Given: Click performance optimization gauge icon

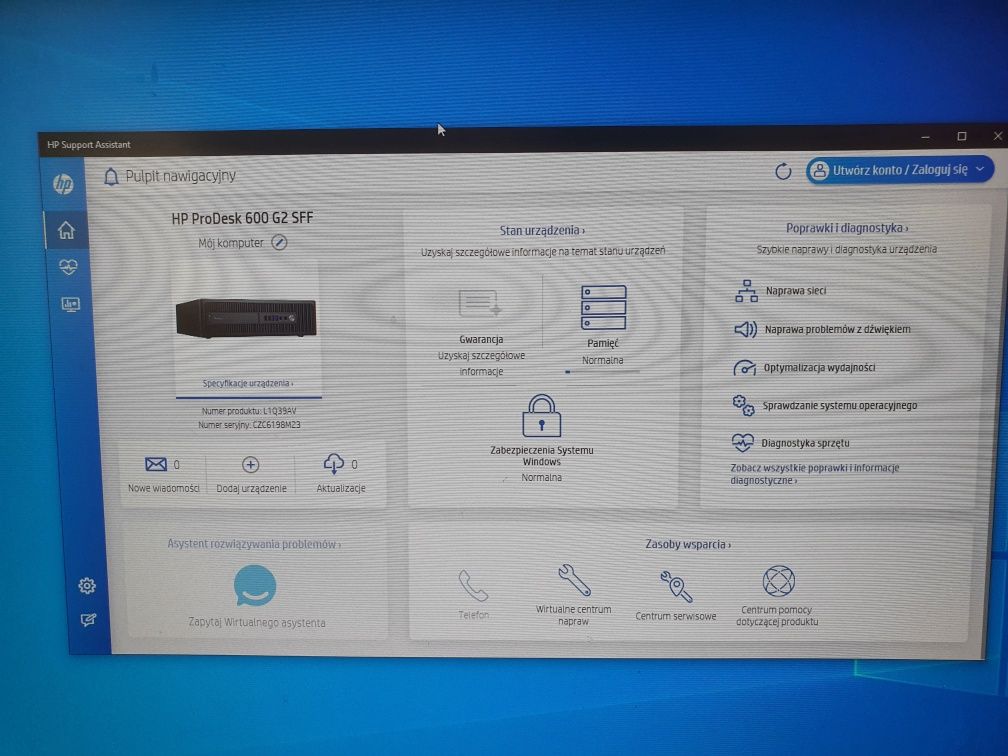Looking at the screenshot, I should coord(744,368).
